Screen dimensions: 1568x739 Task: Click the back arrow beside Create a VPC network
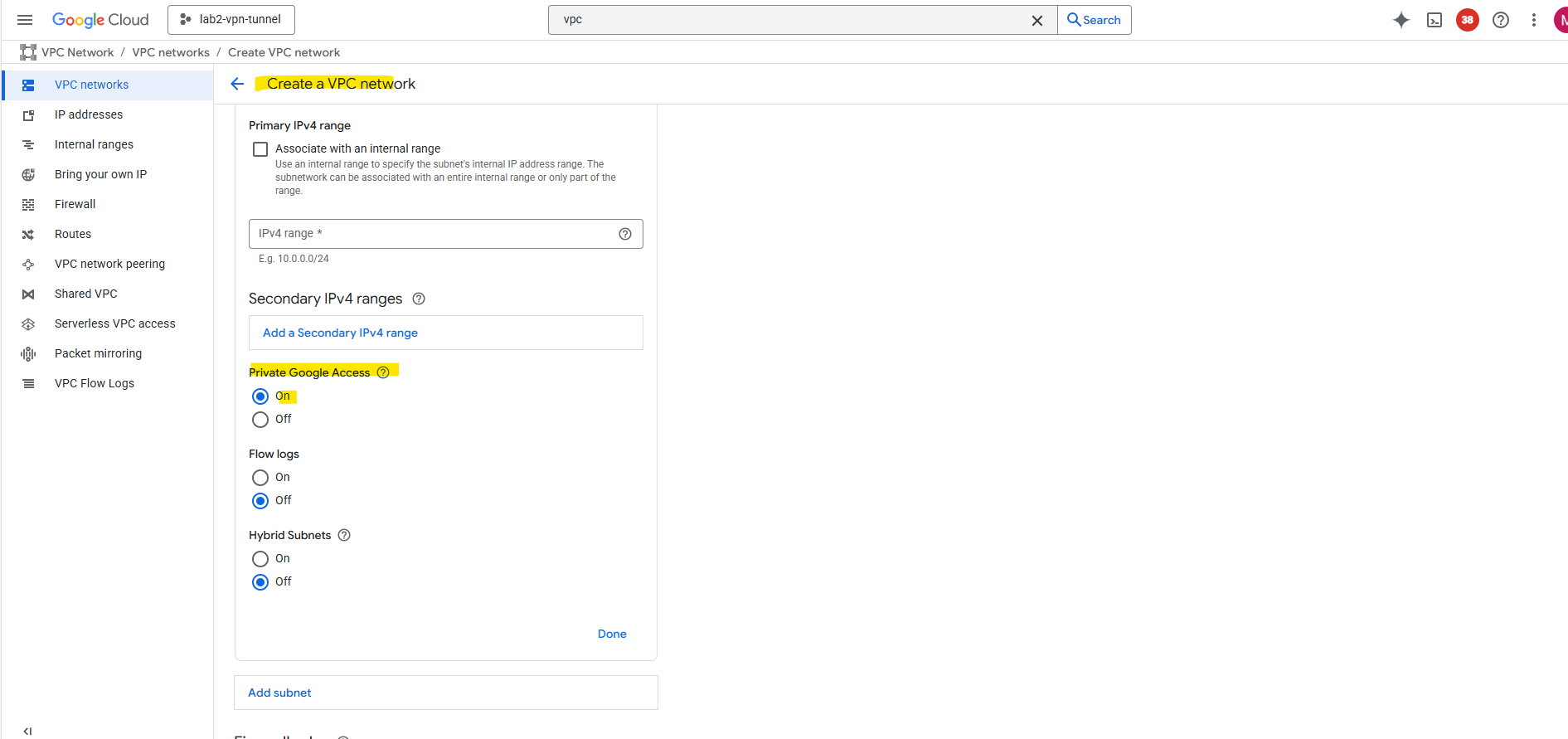click(x=237, y=84)
